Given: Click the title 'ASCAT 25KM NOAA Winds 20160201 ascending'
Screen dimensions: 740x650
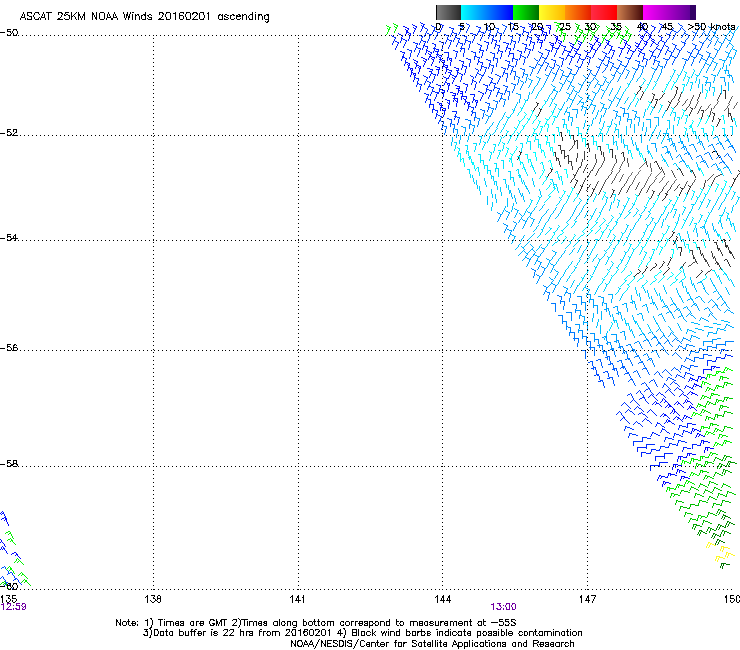Looking at the screenshot, I should (144, 17).
